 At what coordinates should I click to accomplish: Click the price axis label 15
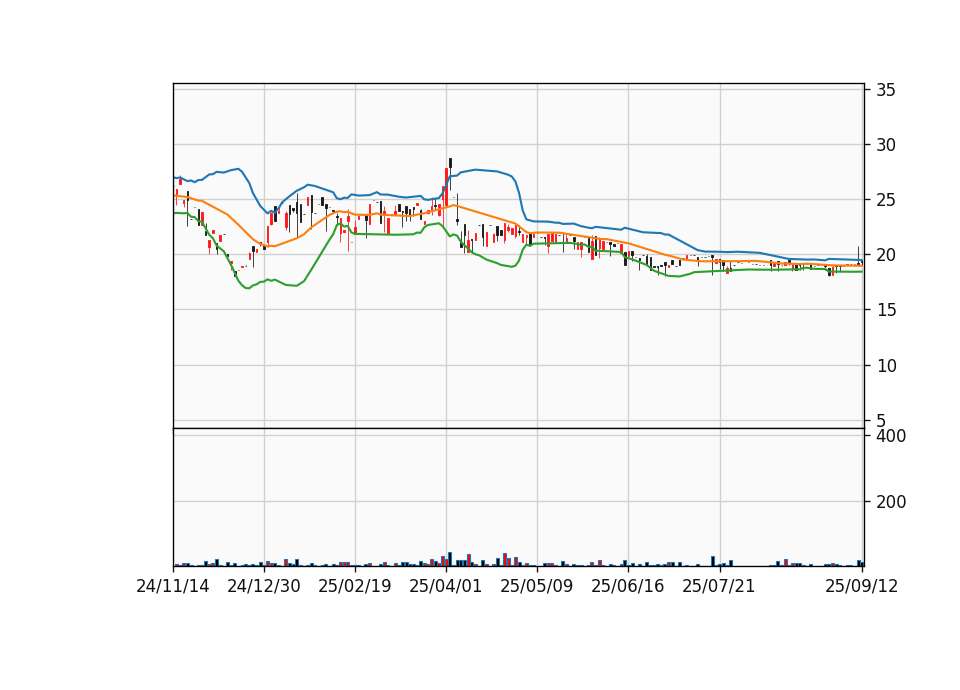(x=886, y=310)
